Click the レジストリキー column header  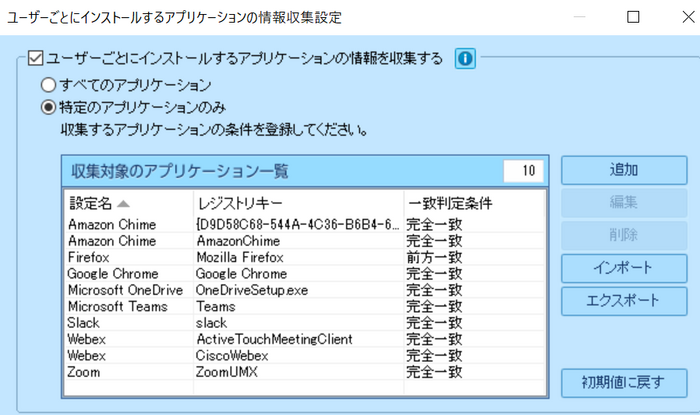pos(298,203)
